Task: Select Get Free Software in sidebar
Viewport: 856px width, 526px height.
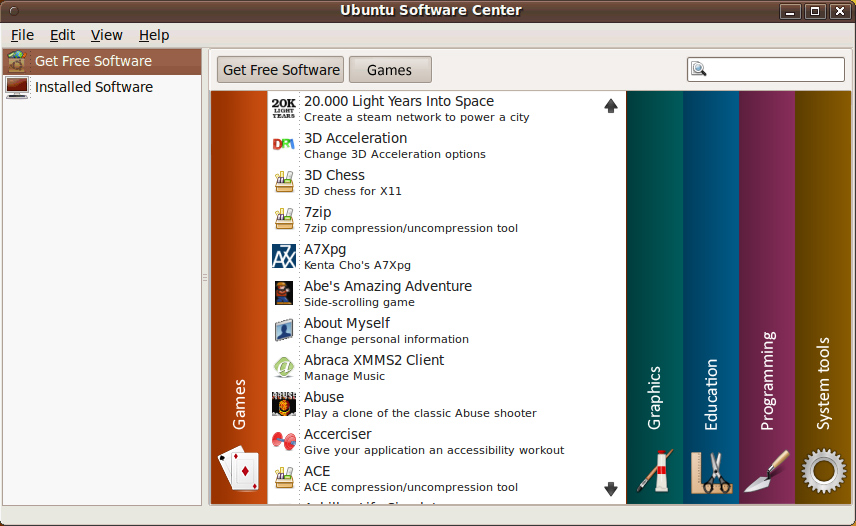Action: 102,61
